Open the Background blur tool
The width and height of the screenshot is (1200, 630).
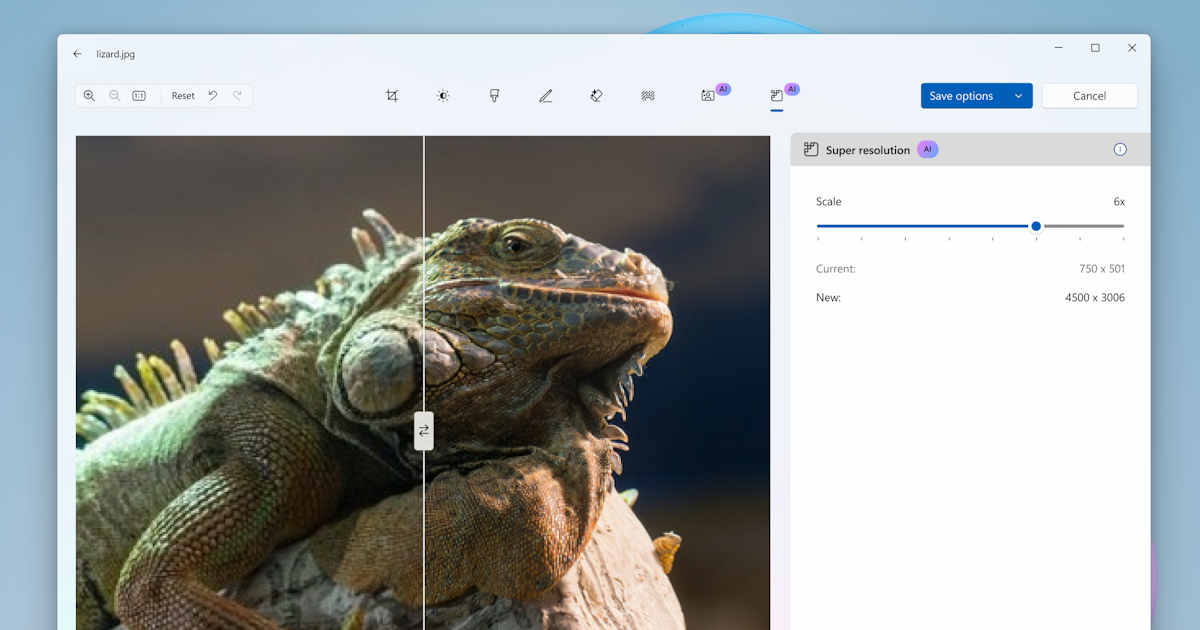647,95
